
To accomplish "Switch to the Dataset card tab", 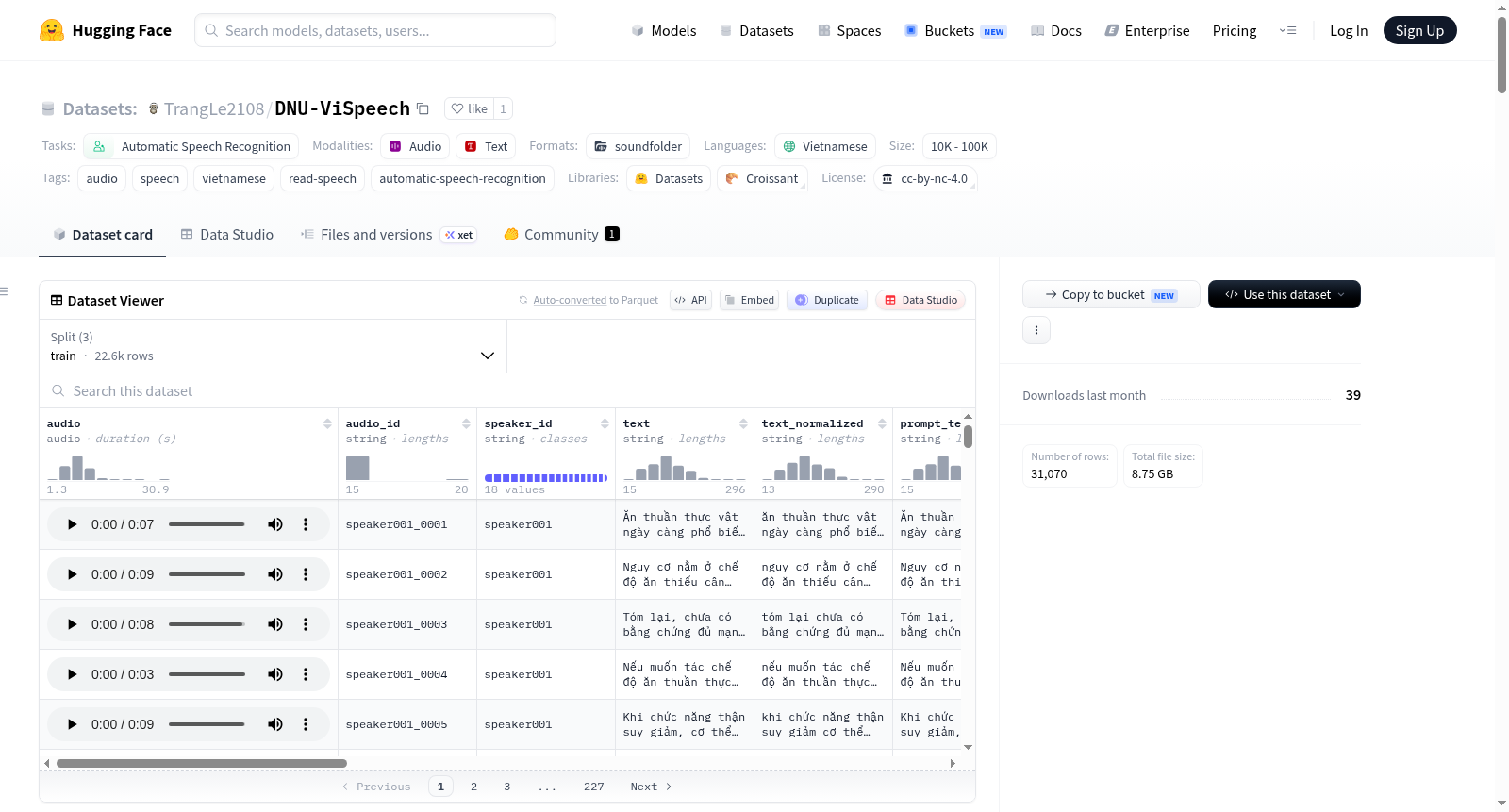I will (x=103, y=234).
